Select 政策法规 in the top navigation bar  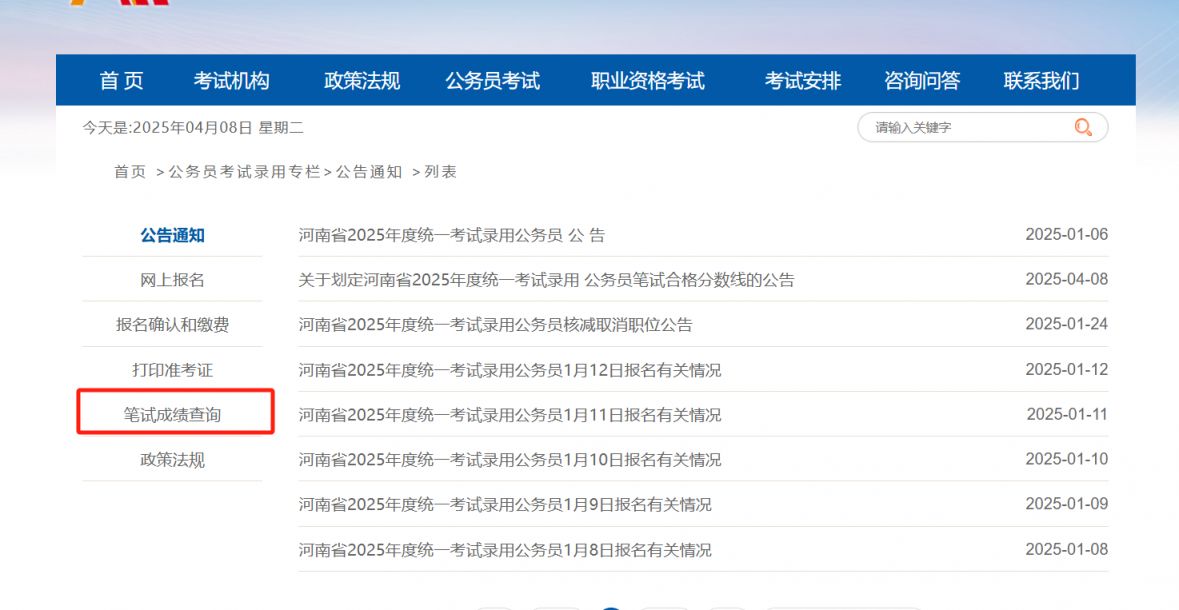pos(362,81)
